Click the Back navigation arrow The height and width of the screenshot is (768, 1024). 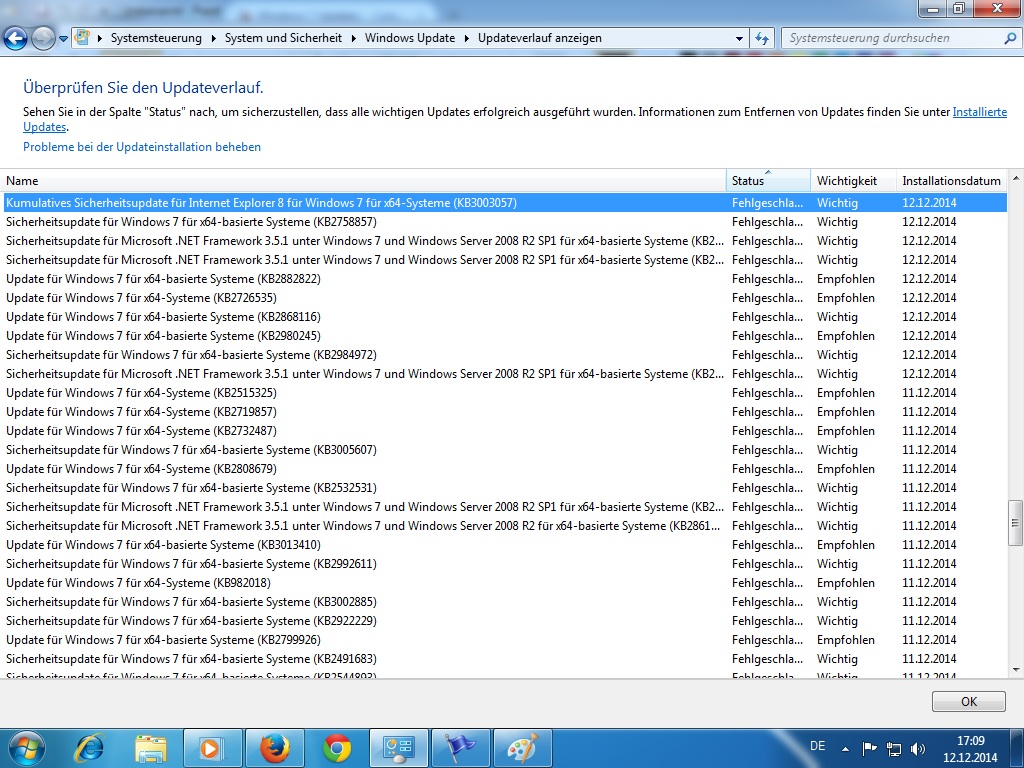[x=16, y=39]
